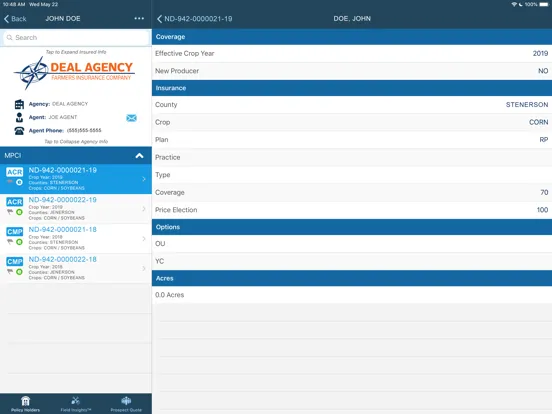Select the Practice row
Viewport: 552px width, 414px height.
352,157
